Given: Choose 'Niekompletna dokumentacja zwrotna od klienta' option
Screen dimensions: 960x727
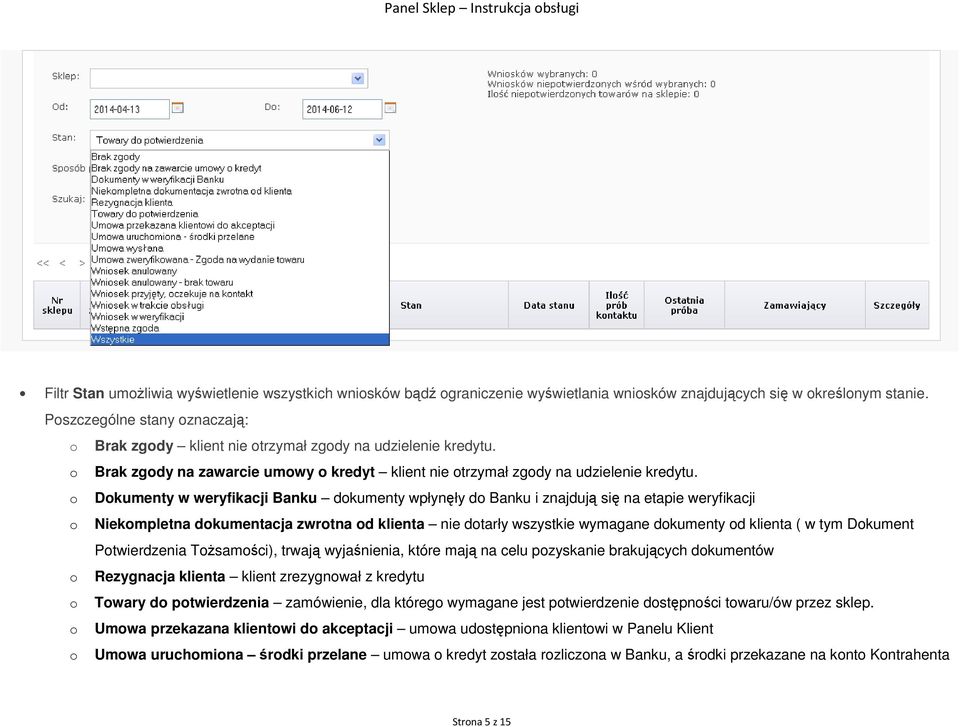Looking at the screenshot, I should [239, 191].
